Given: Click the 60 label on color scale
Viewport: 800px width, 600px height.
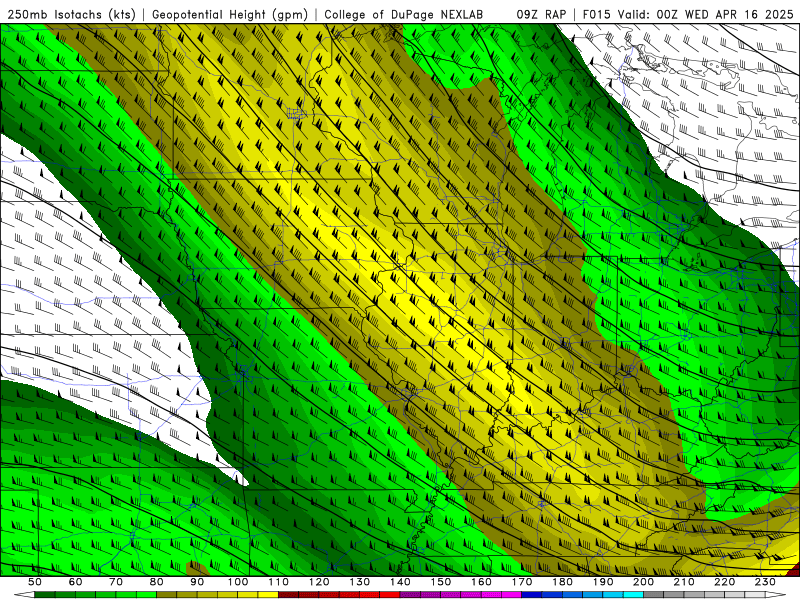Looking at the screenshot, I should 75,582.
